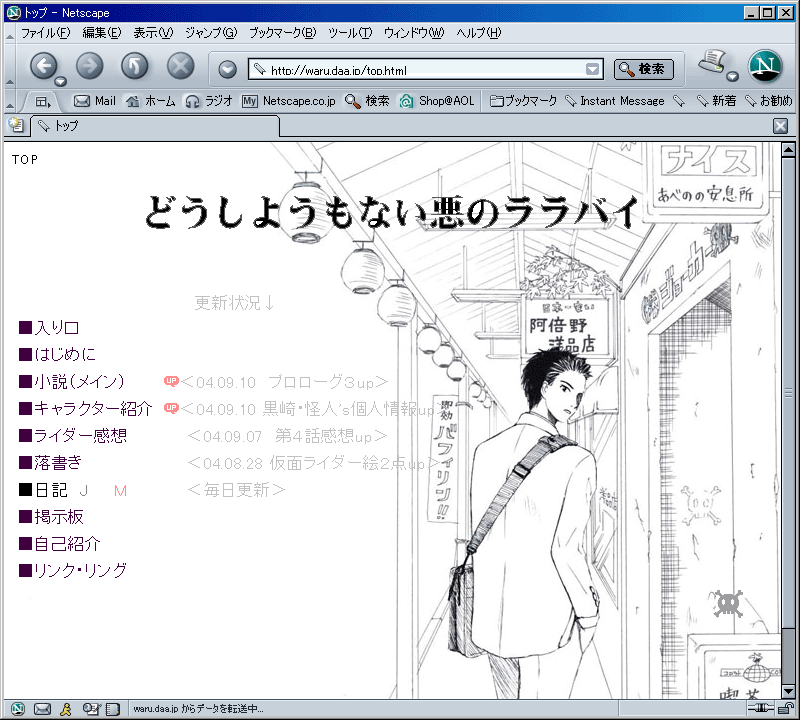Click the 検索 search button
This screenshot has height=720, width=800.
[644, 69]
